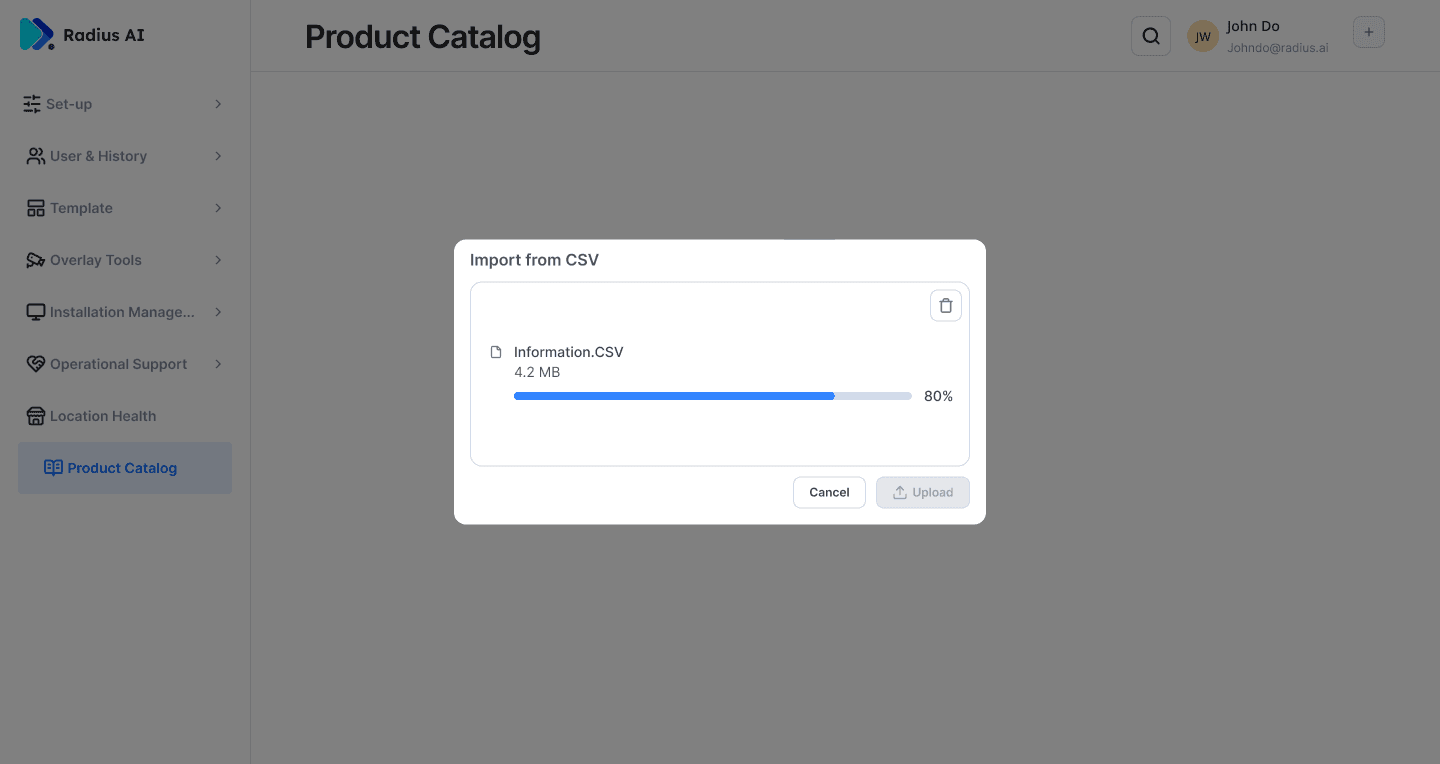Click the Information.CSV file icon
Viewport: 1440px width, 764px height.
(x=496, y=352)
